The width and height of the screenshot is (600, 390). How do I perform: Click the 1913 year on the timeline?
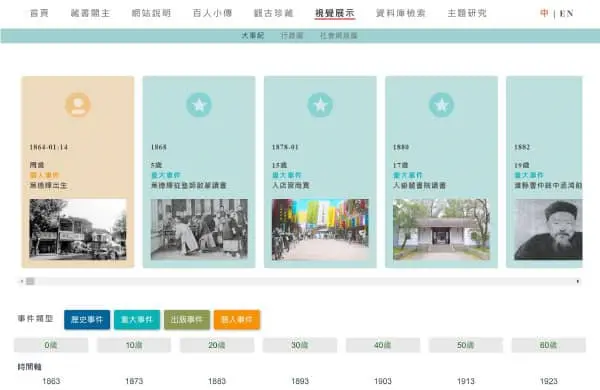click(x=465, y=381)
